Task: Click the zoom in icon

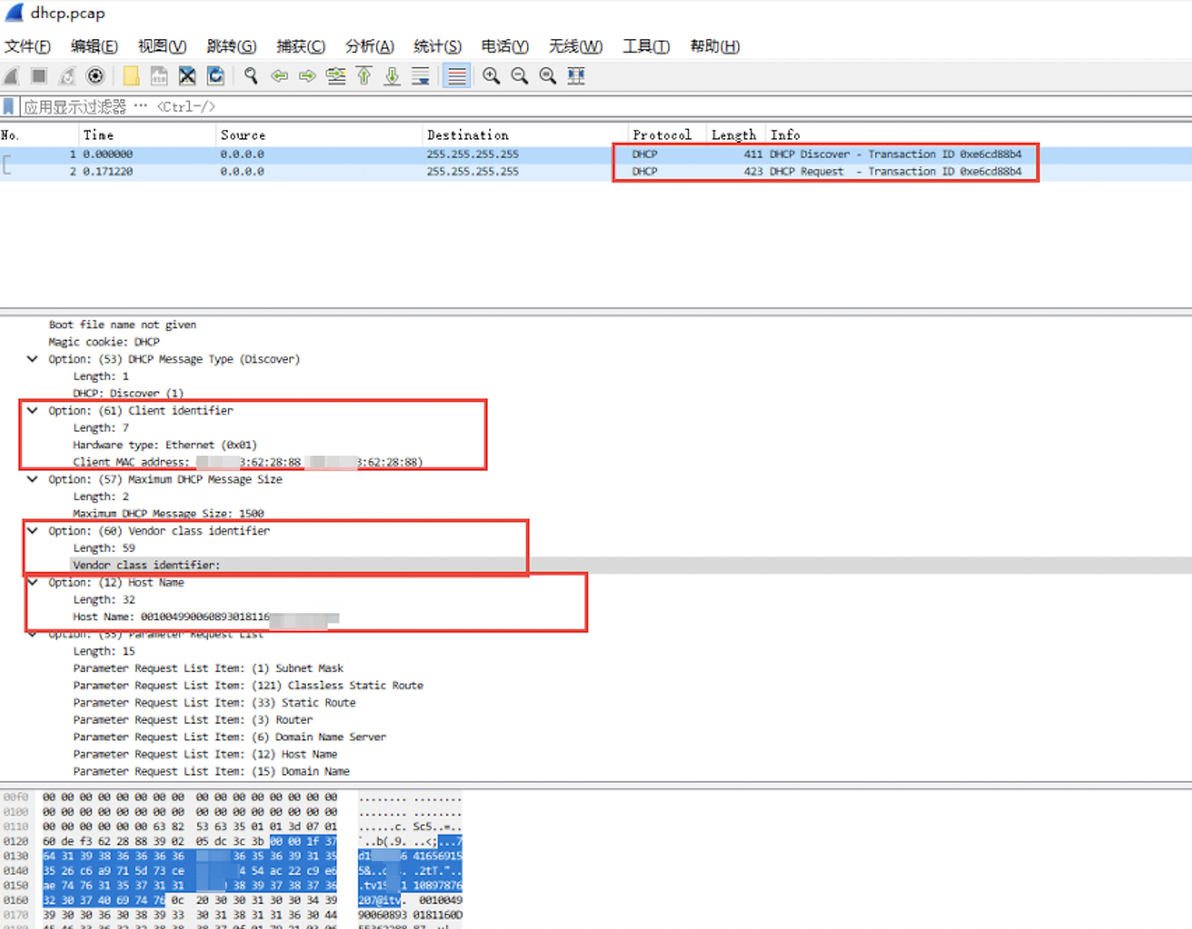Action: (491, 76)
